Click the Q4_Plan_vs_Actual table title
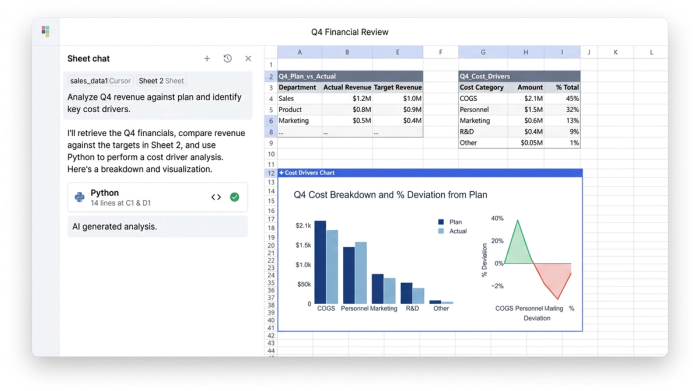The image size is (700, 391). [x=350, y=76]
